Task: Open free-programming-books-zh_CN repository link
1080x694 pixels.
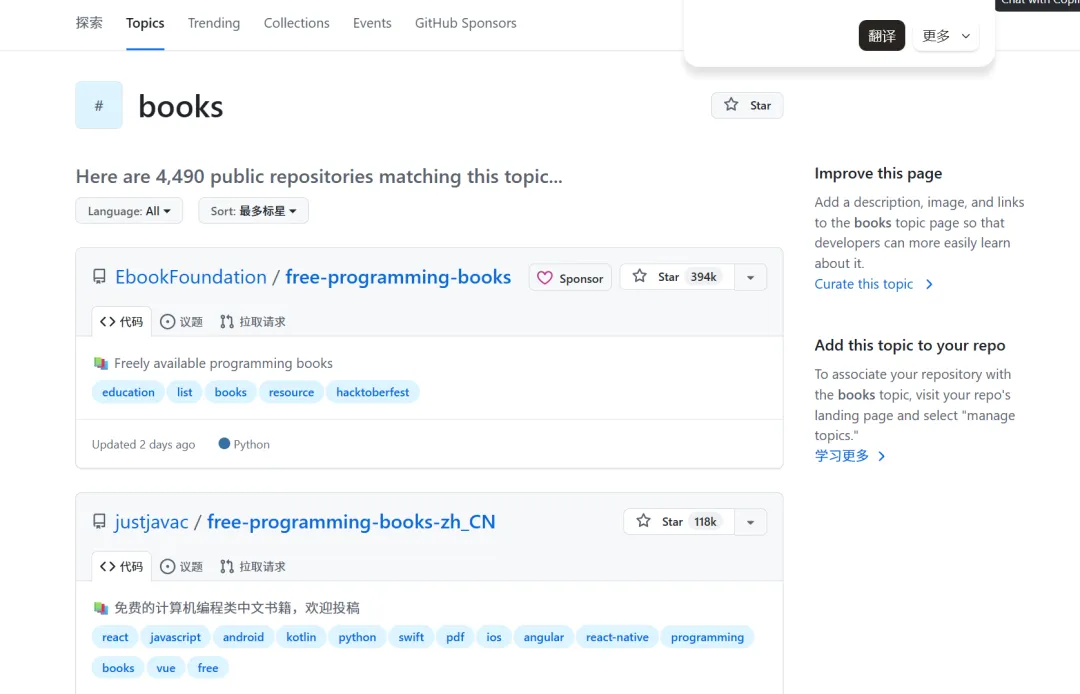Action: click(351, 522)
